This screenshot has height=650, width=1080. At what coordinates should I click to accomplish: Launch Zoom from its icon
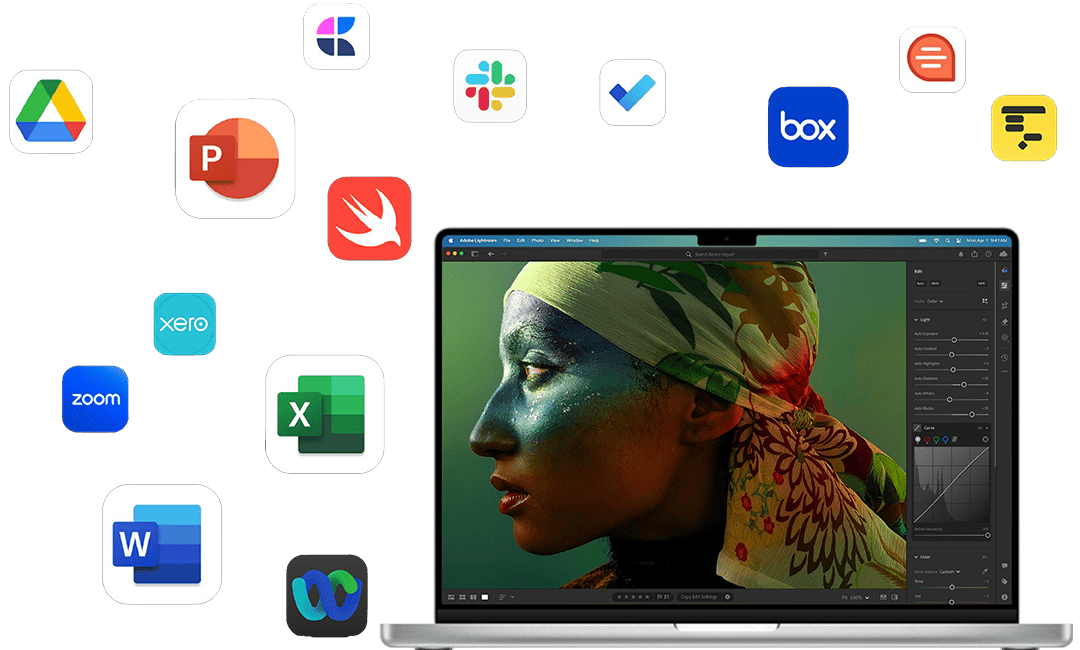coord(95,399)
